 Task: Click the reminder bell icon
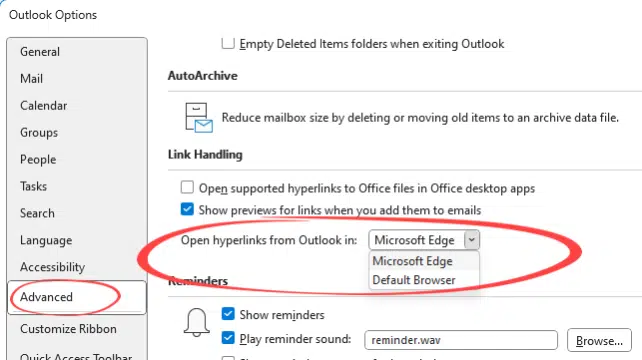(197, 322)
